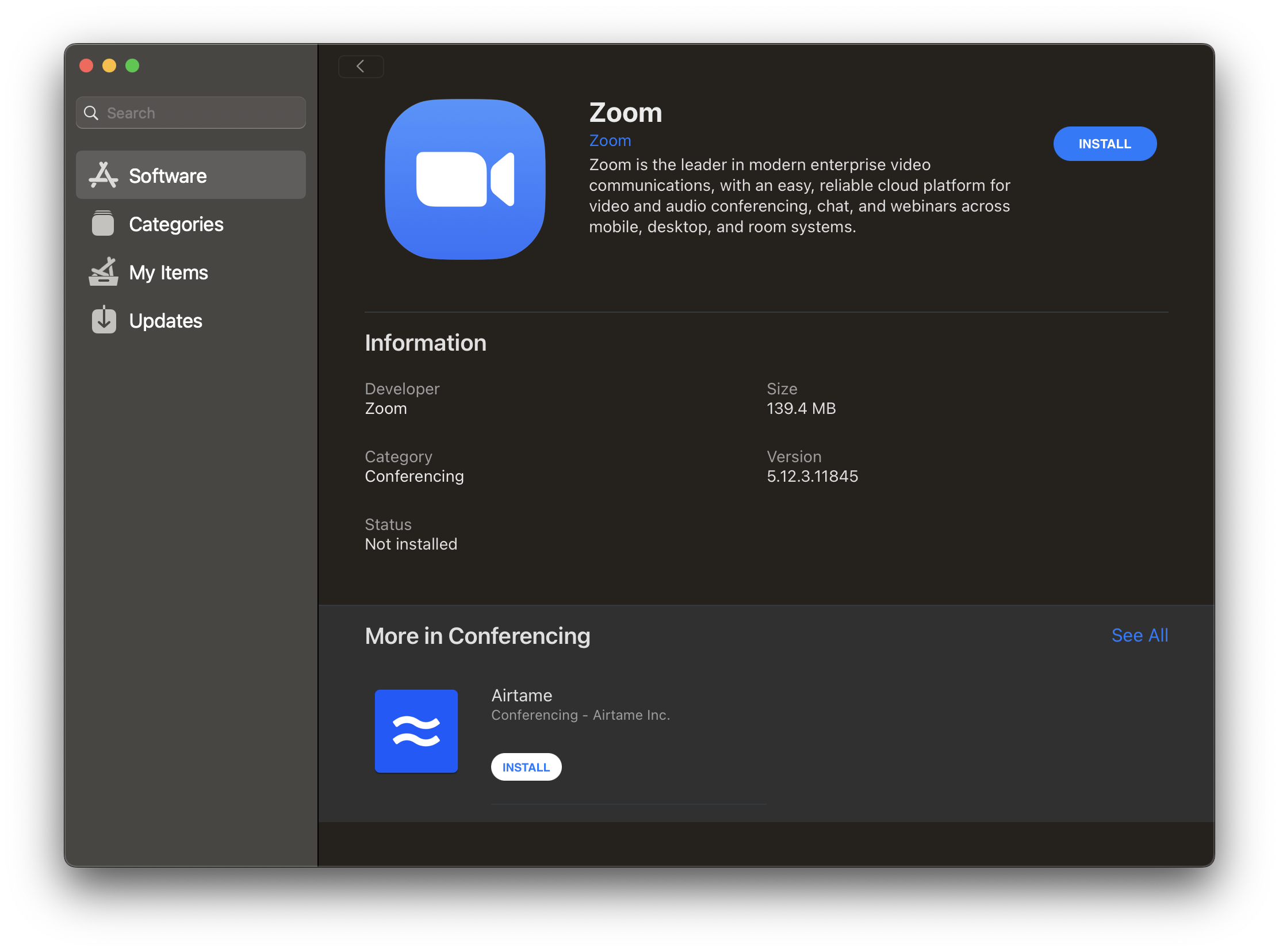
Task: Open the Airtame app title
Action: point(521,696)
